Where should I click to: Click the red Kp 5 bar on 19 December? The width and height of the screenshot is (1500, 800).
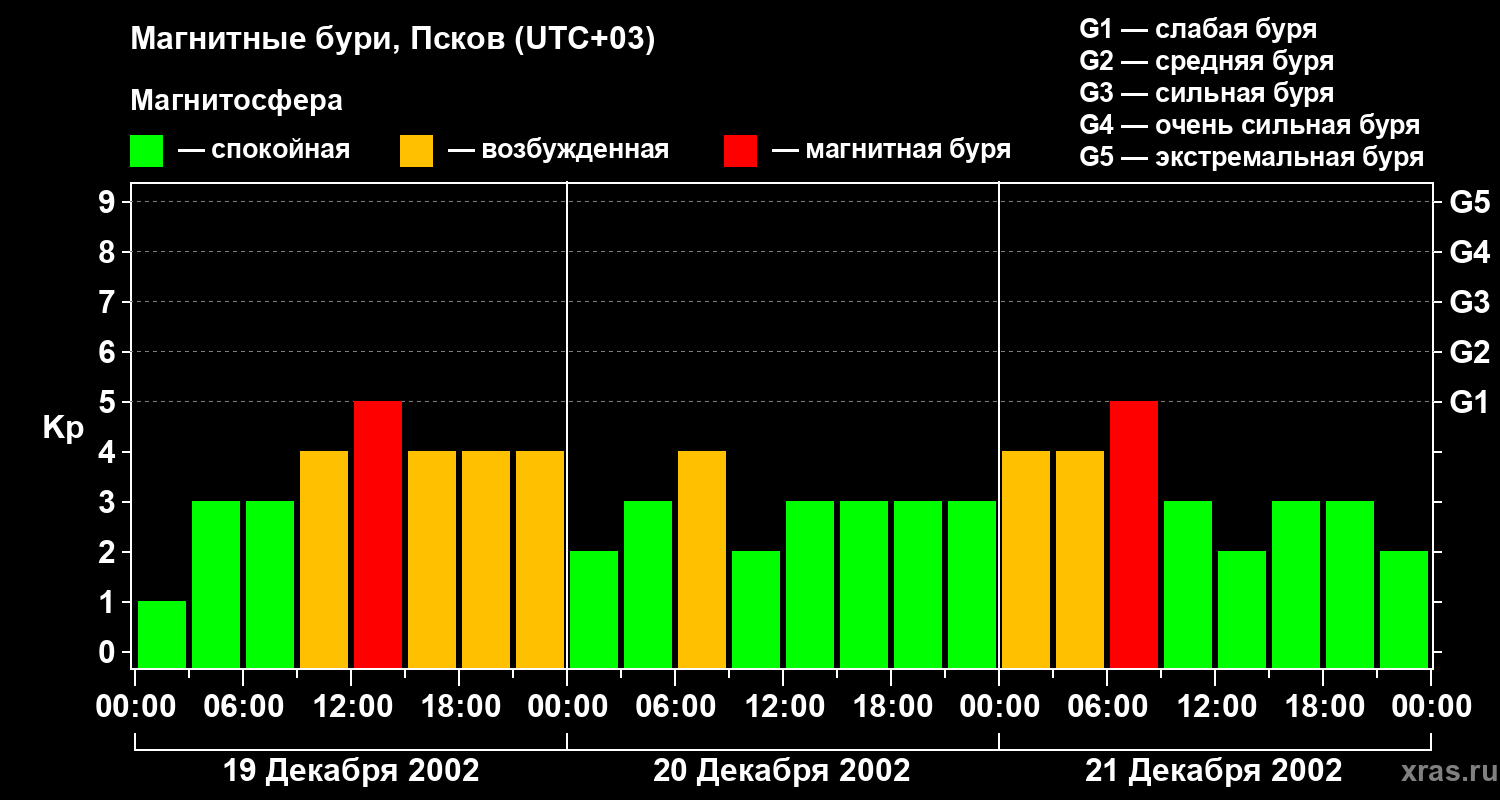pyautogui.click(x=378, y=534)
